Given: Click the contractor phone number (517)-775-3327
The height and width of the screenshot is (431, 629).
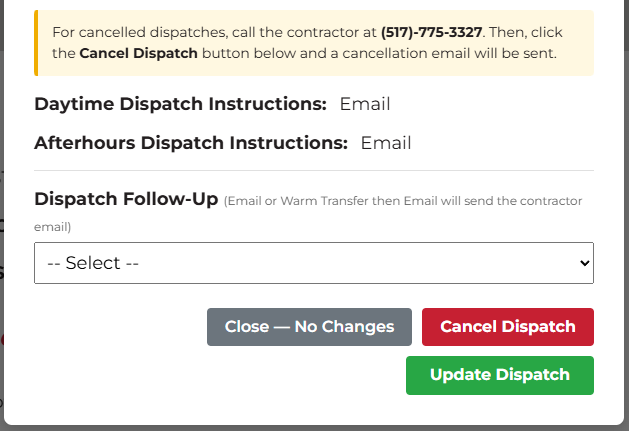Looking at the screenshot, I should [x=431, y=33].
